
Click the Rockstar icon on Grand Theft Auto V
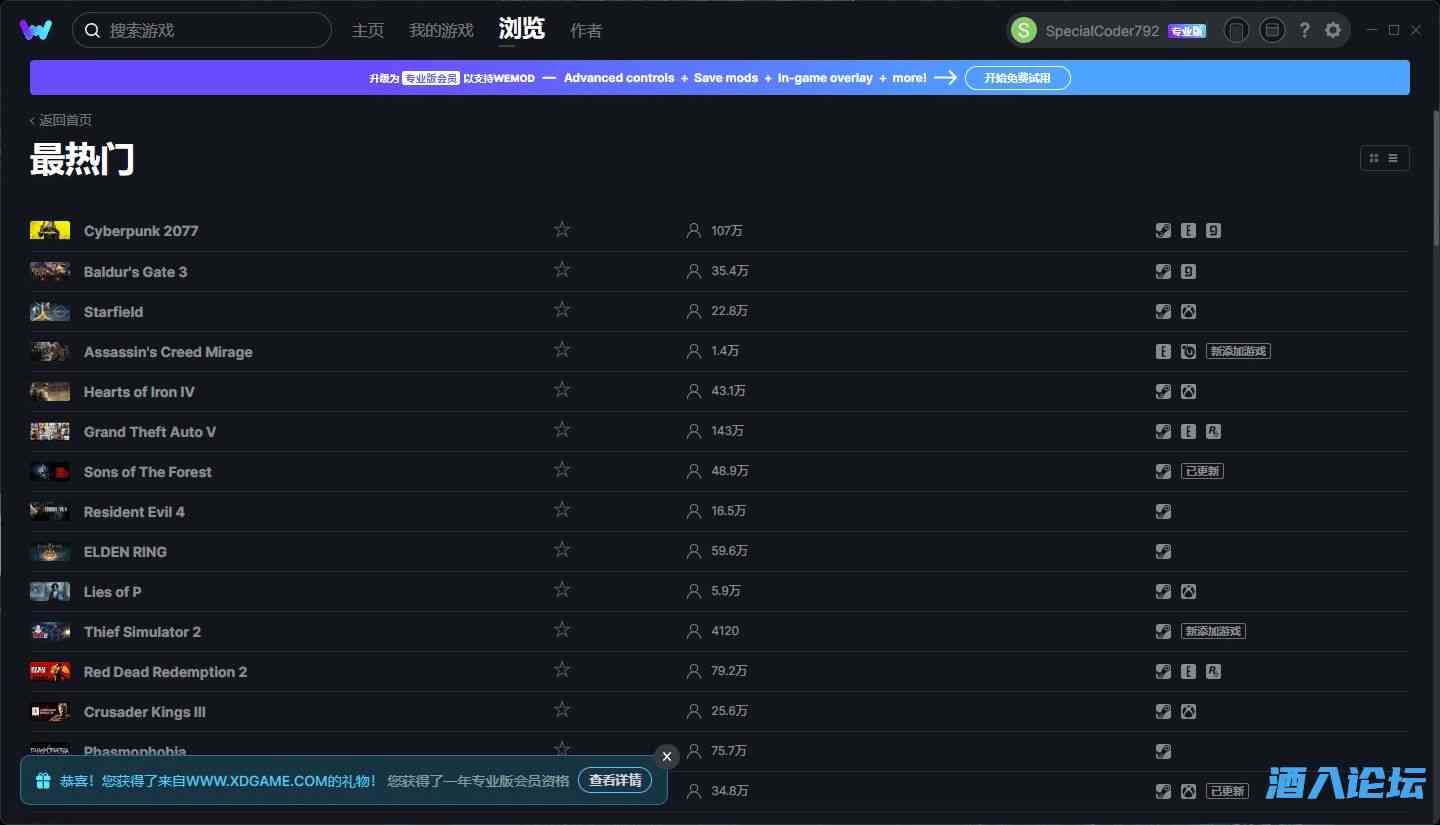click(1213, 432)
